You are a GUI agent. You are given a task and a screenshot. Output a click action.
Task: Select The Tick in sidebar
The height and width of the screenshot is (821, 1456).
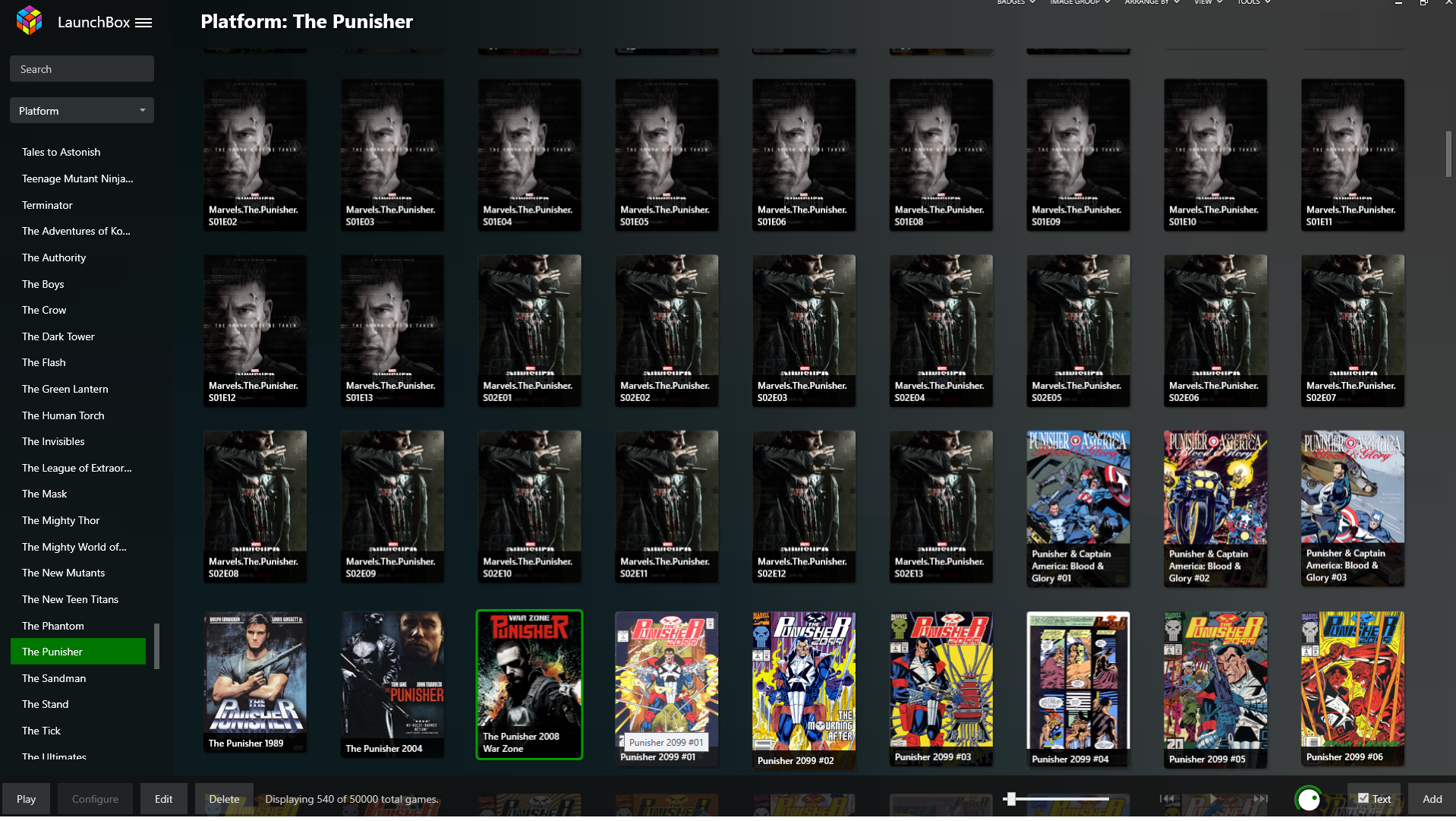[x=78, y=731]
